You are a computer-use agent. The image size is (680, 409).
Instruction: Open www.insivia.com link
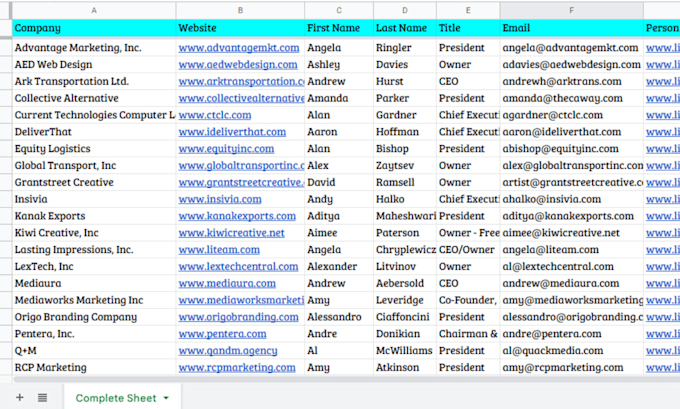pyautogui.click(x=220, y=199)
